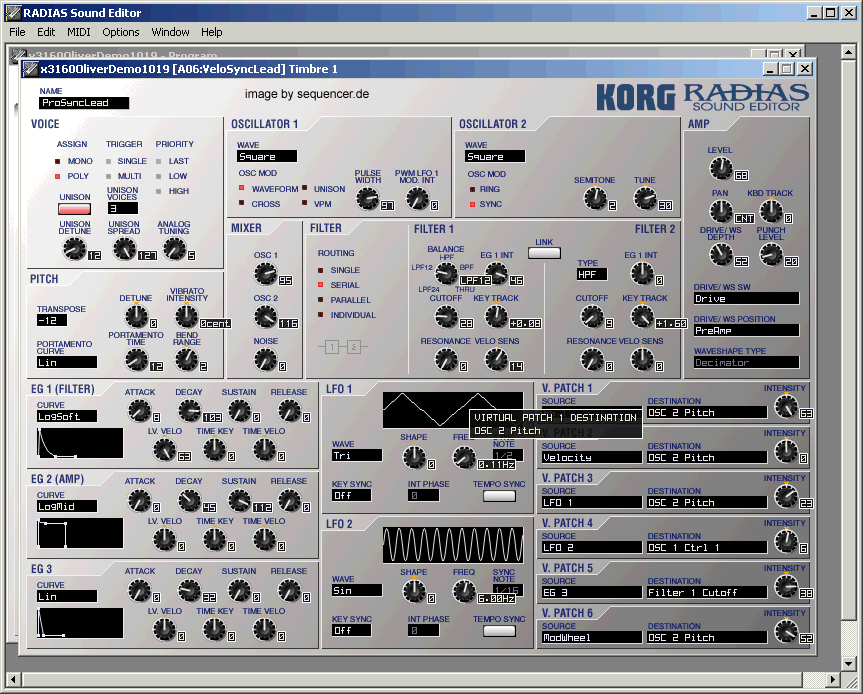Open the Options menu
This screenshot has height=694, width=863.
point(121,32)
